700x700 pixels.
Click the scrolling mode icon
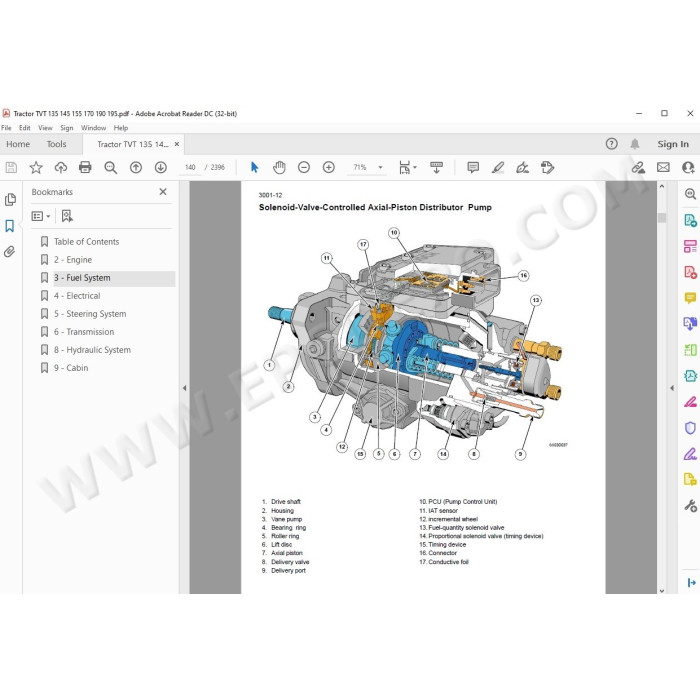pyautogui.click(x=436, y=167)
